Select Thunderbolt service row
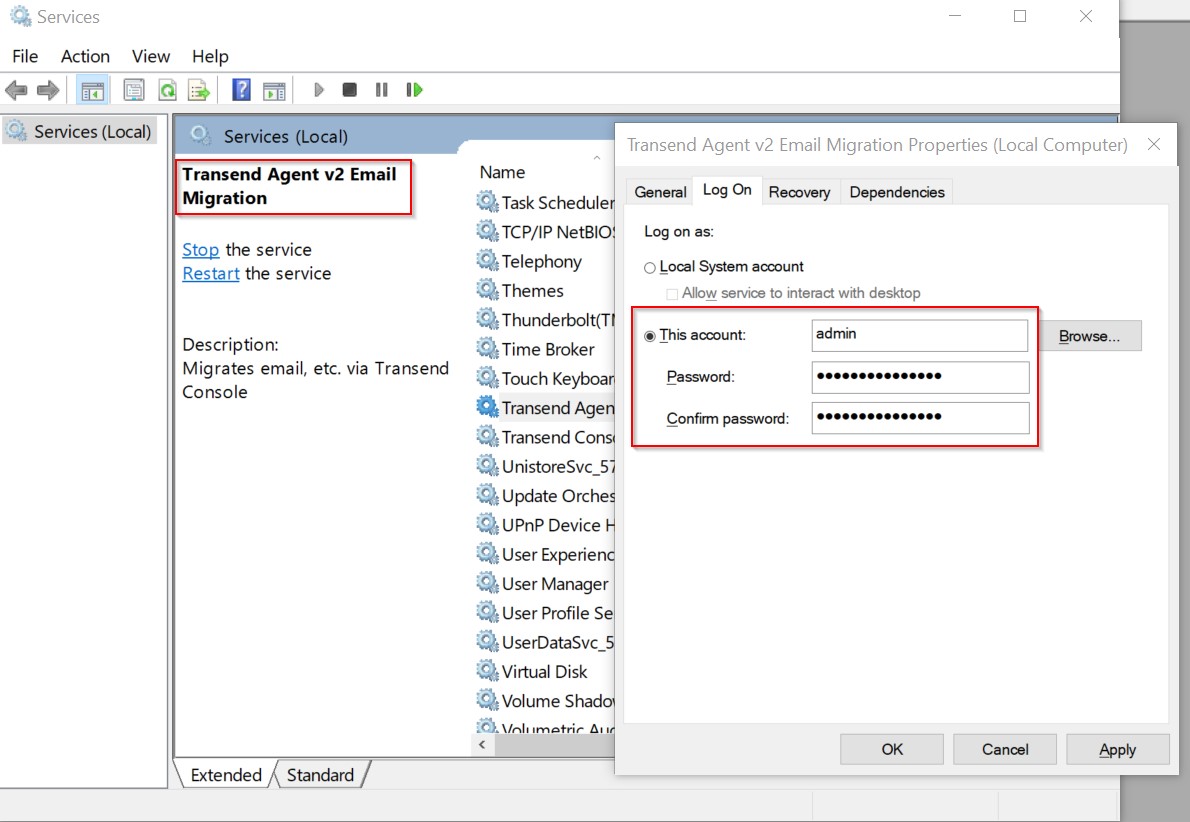The height and width of the screenshot is (822, 1190). [x=545, y=320]
